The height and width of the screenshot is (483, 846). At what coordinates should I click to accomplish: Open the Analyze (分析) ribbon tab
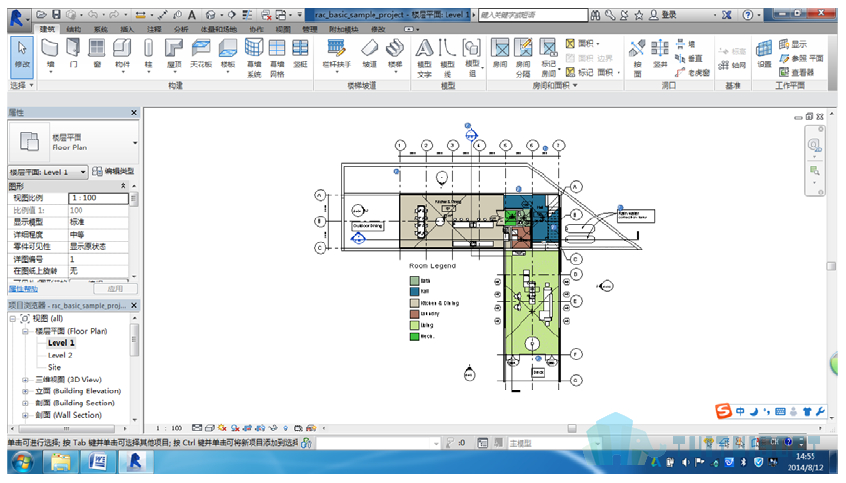pos(181,29)
